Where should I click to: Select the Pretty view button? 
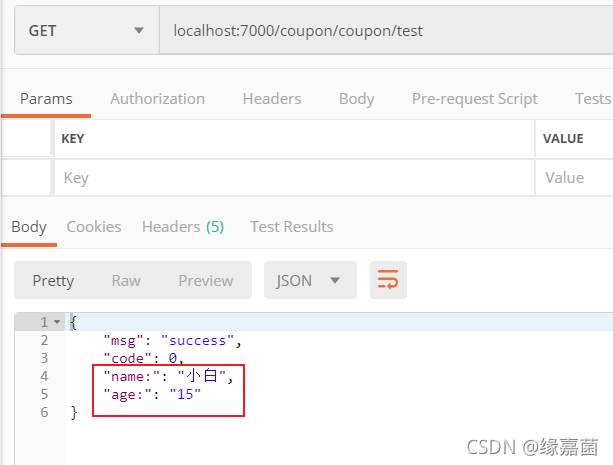click(53, 280)
